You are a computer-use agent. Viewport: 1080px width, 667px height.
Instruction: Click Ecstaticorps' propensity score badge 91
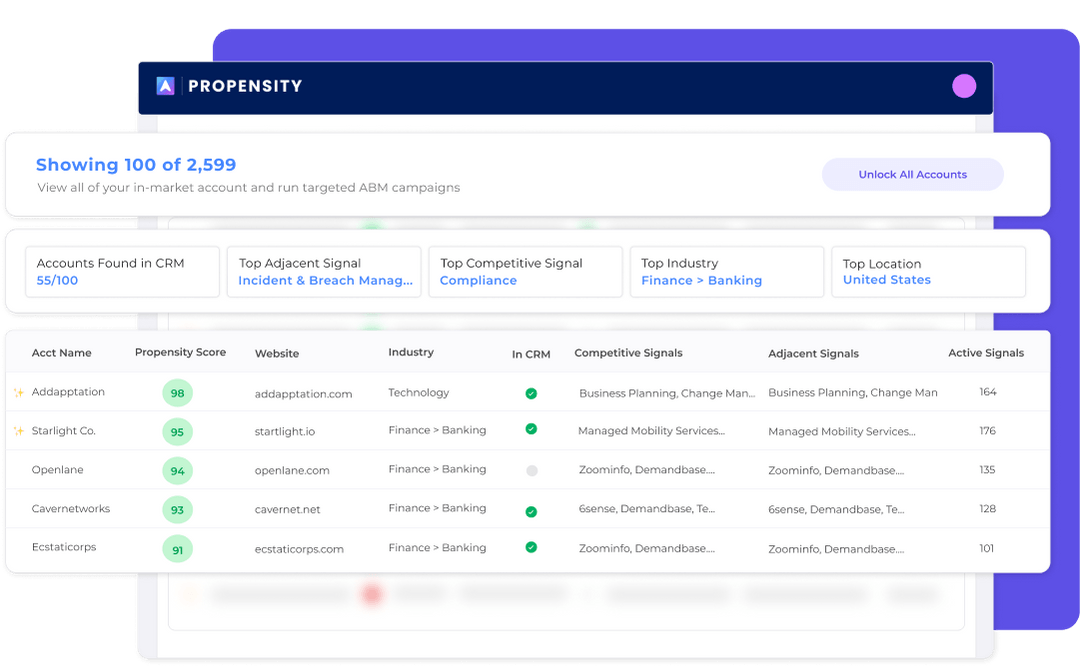point(177,548)
